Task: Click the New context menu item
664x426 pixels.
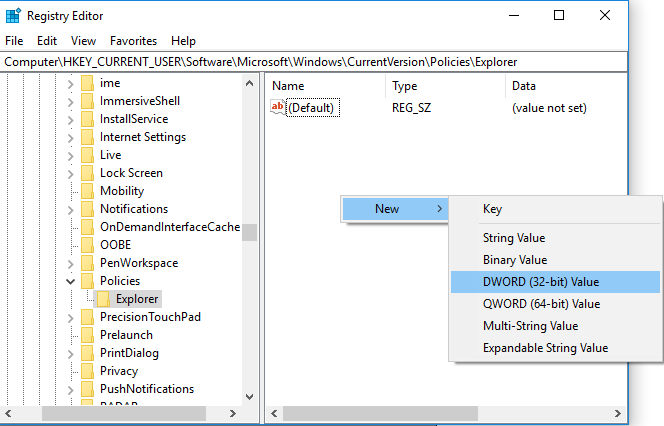Action: pyautogui.click(x=395, y=209)
